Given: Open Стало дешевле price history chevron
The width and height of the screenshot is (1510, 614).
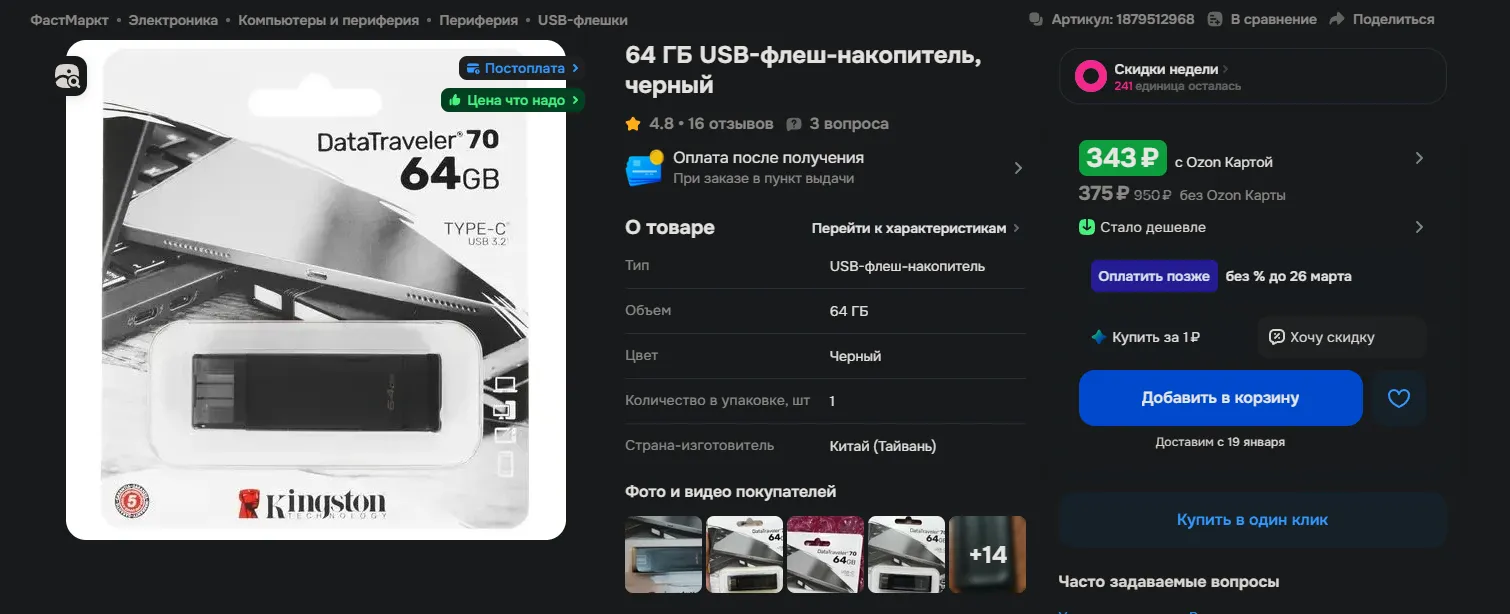Looking at the screenshot, I should click(x=1418, y=227).
